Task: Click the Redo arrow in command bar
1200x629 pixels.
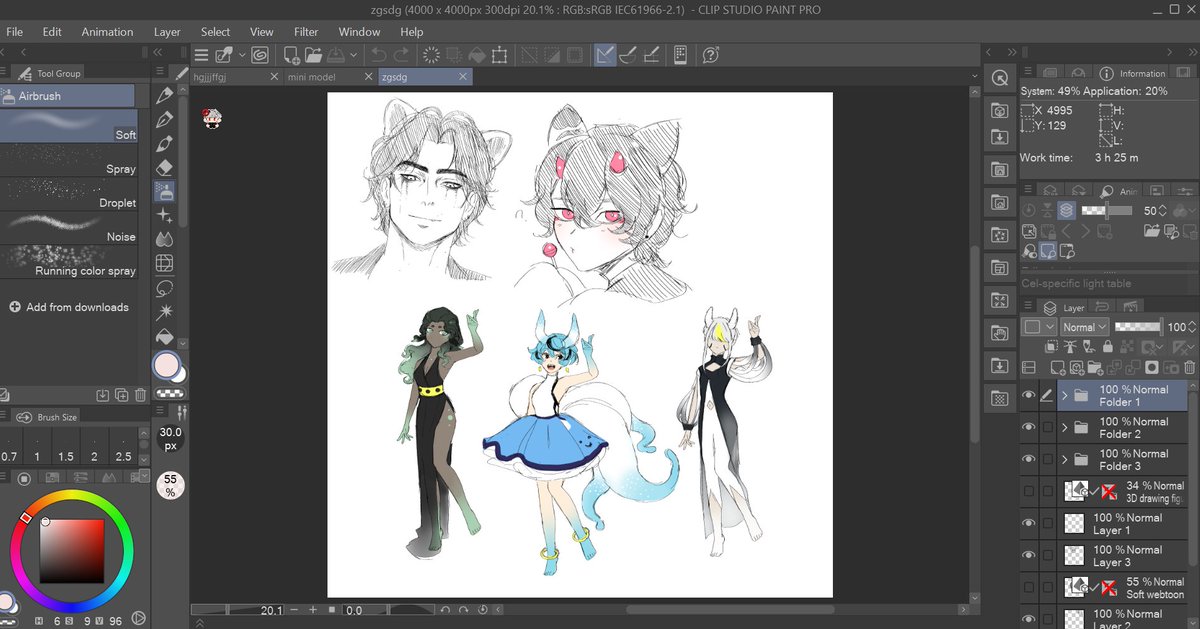Action: tap(401, 55)
